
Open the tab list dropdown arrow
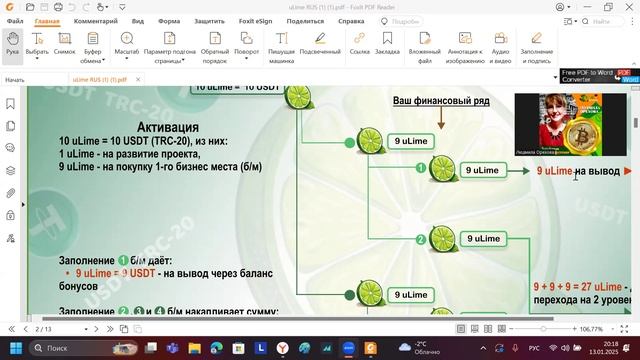point(555,78)
